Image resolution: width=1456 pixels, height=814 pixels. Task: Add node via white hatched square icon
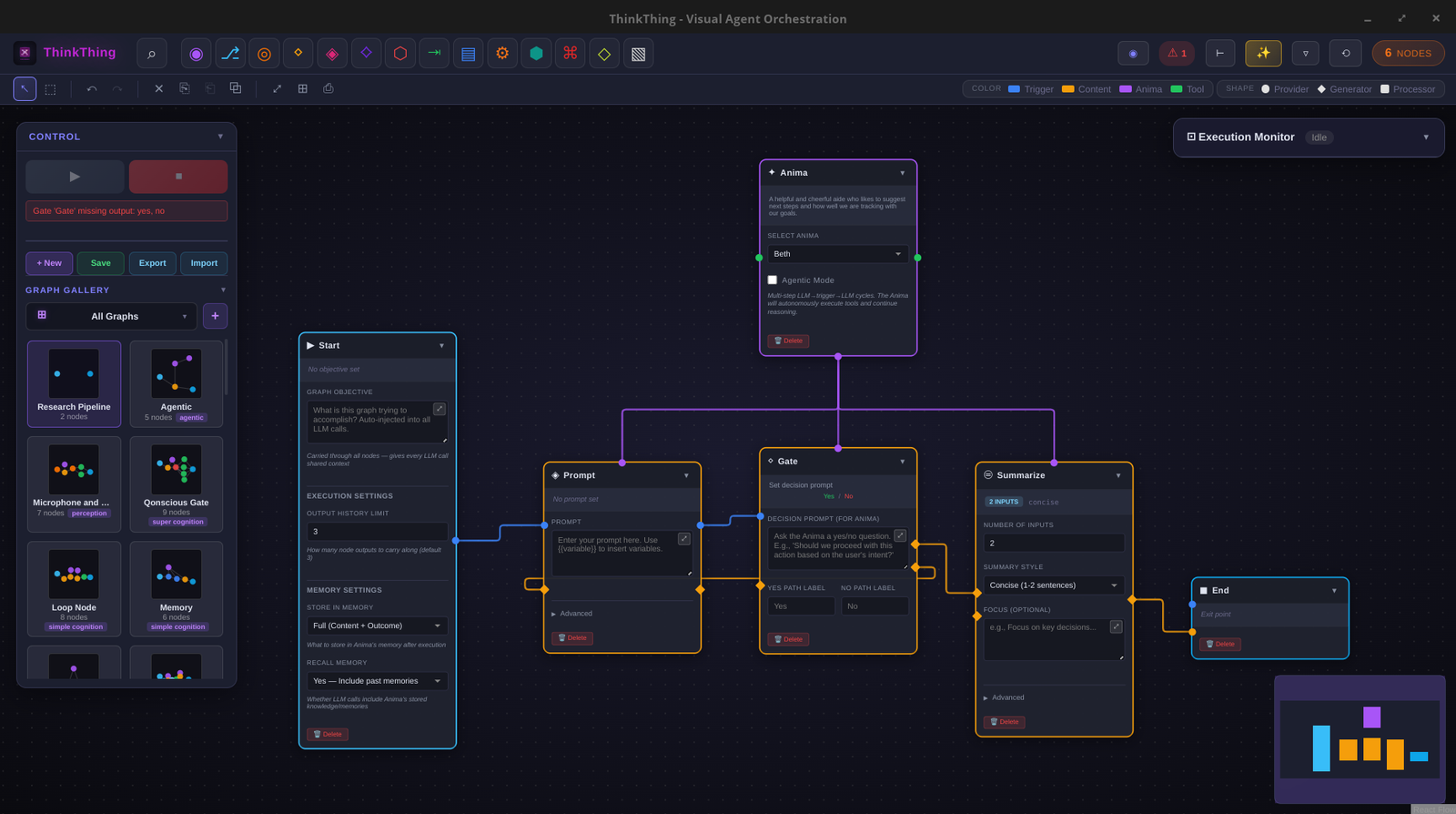pos(639,54)
